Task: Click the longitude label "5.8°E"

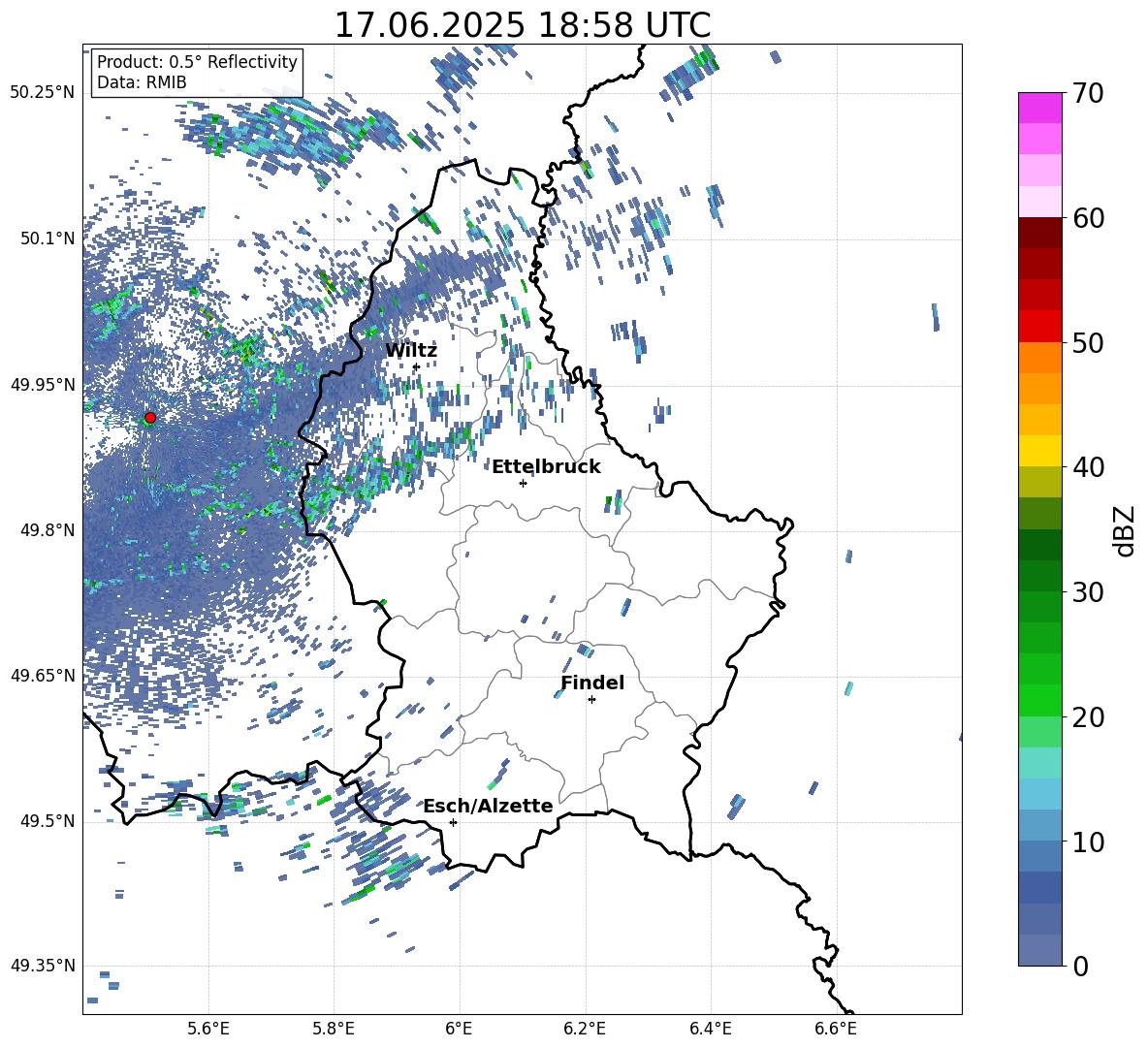Action: (334, 1030)
